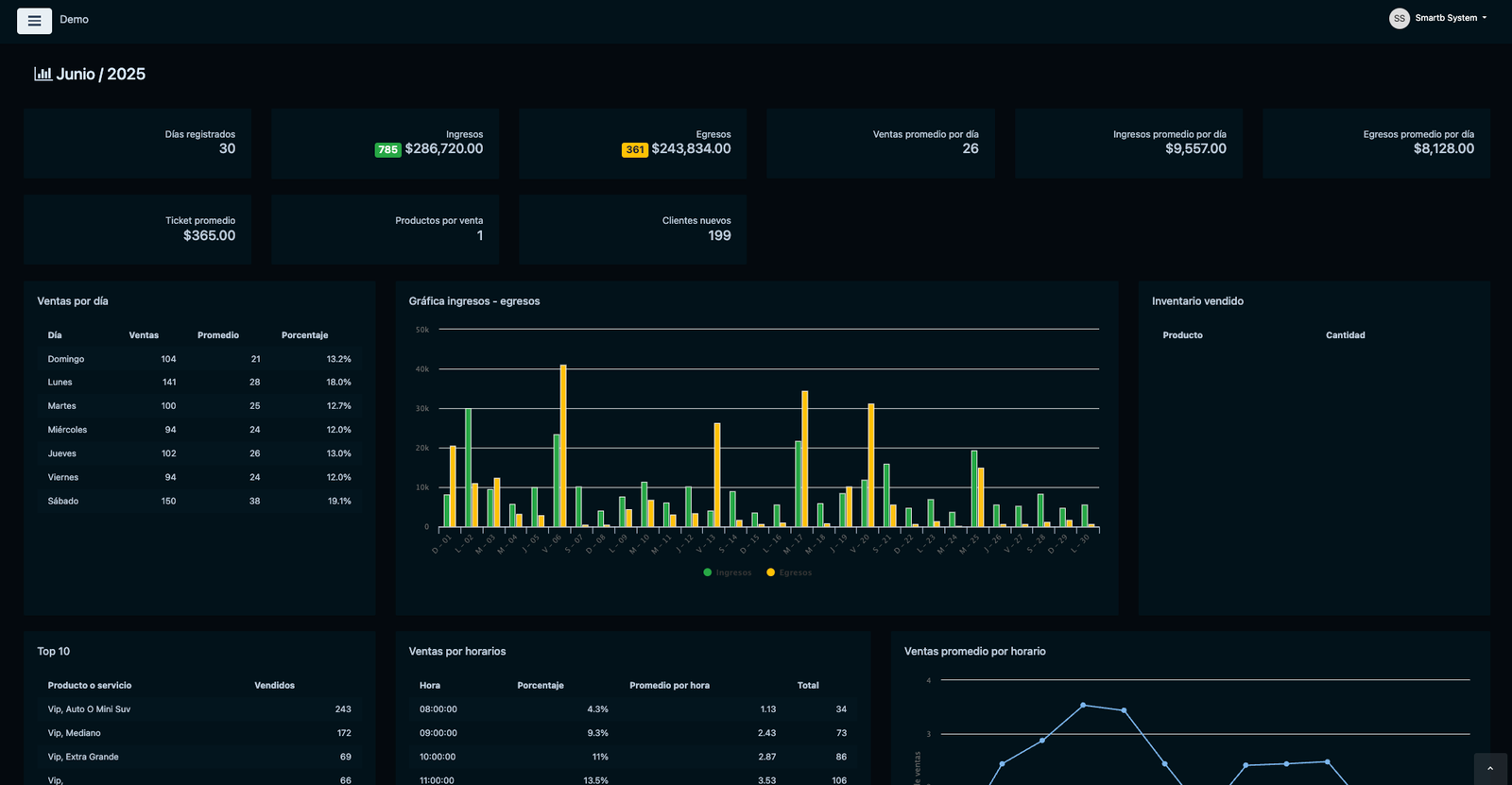Image resolution: width=1512 pixels, height=785 pixels.
Task: Click the "Vendidos" column header
Action: point(274,686)
